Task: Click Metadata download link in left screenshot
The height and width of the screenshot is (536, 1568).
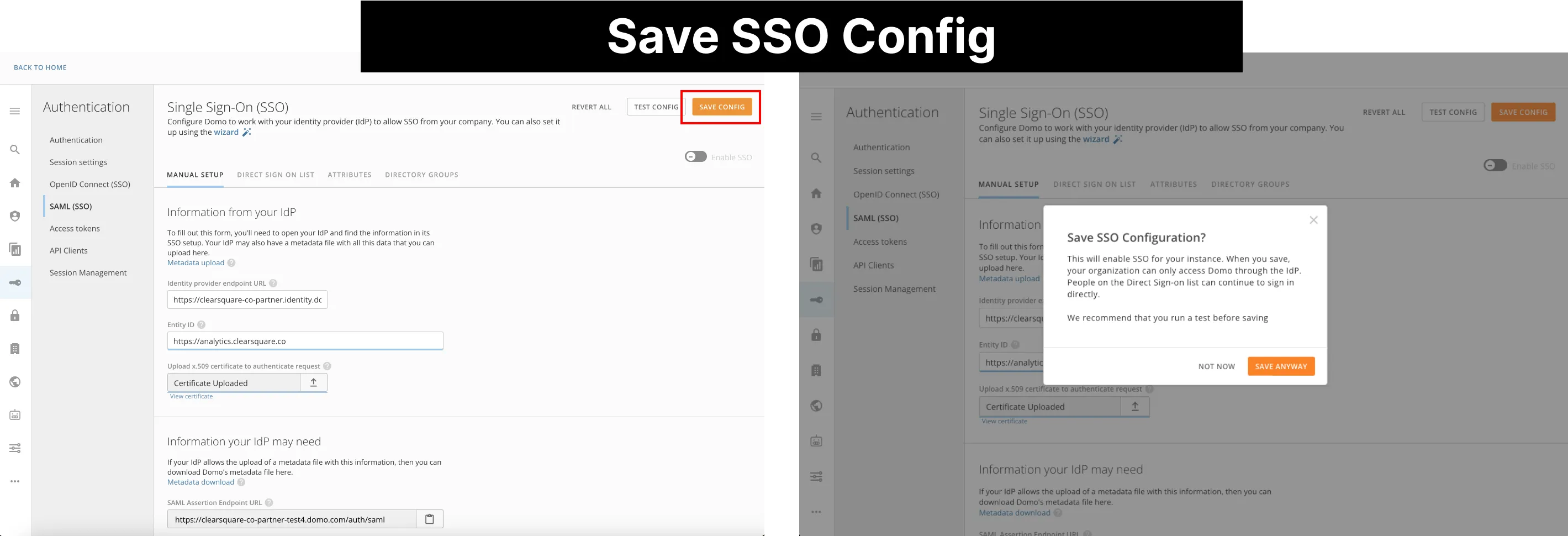Action: pyautogui.click(x=201, y=482)
